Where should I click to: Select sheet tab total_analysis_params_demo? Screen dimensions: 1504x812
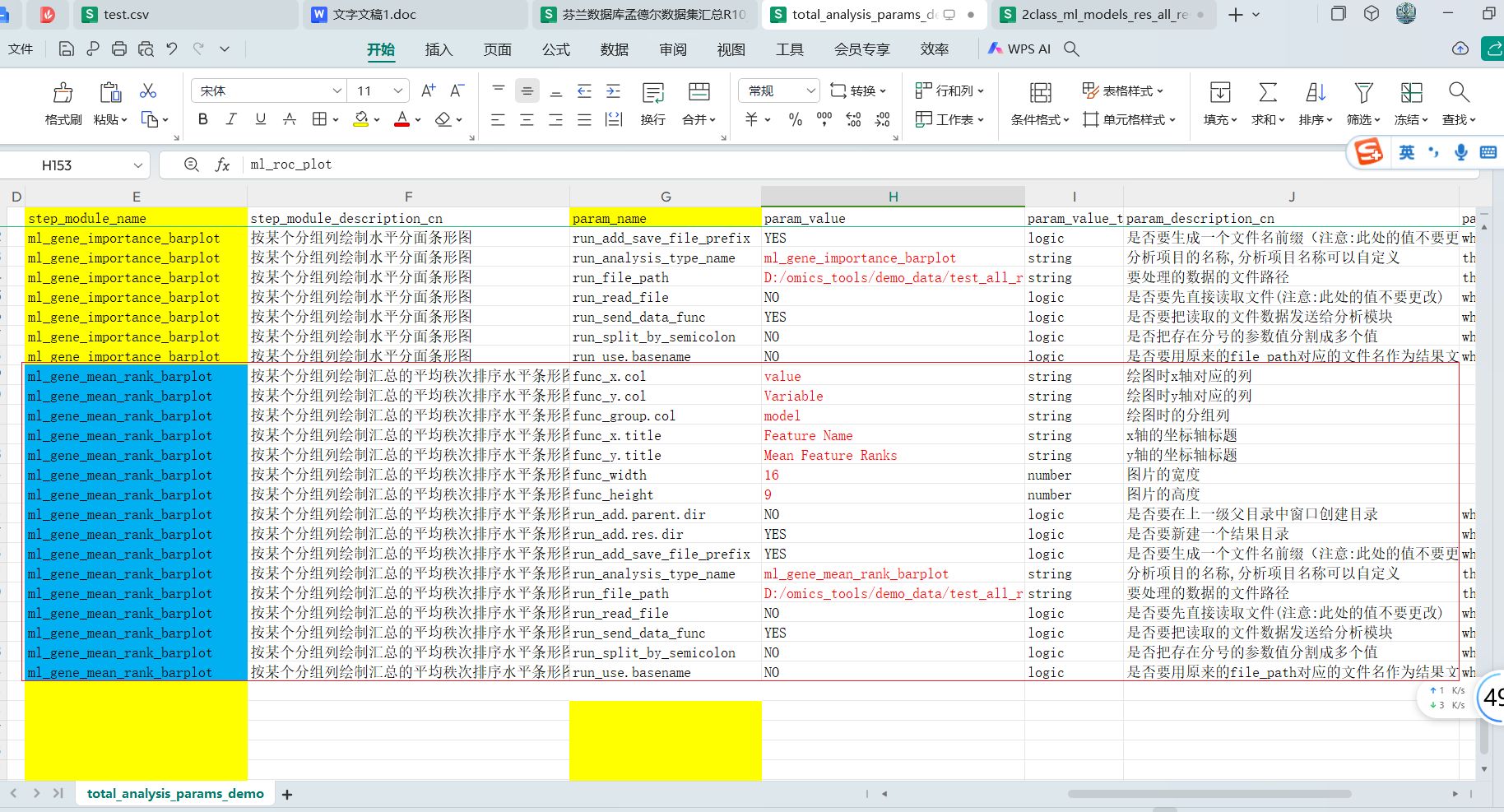175,794
